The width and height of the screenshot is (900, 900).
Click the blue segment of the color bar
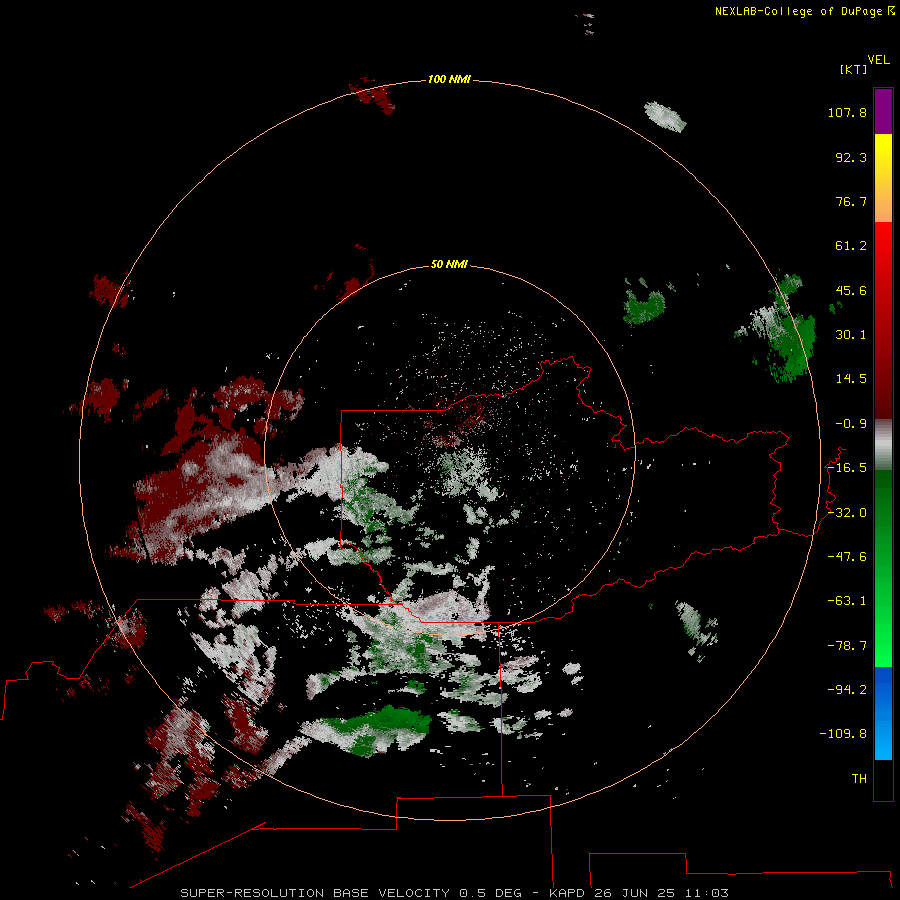pyautogui.click(x=883, y=713)
